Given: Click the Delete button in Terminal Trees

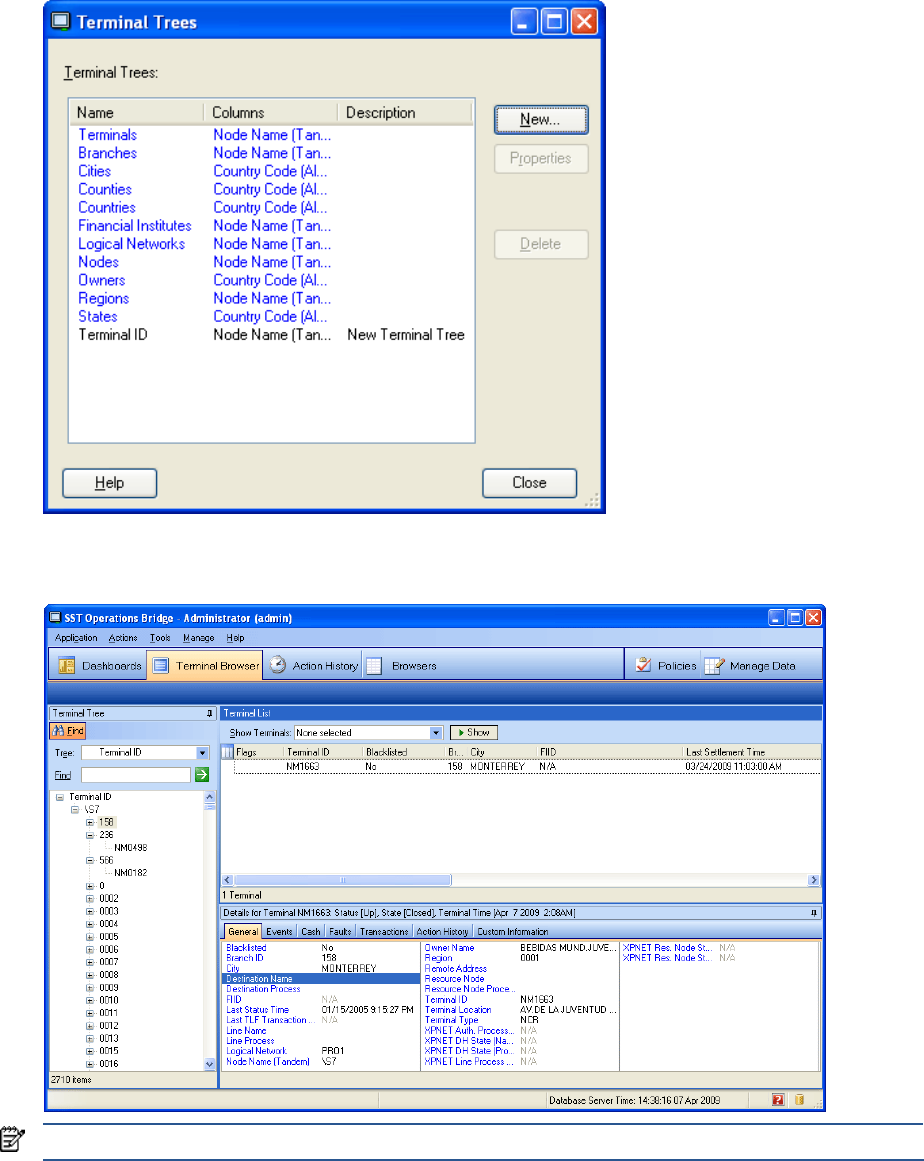Looking at the screenshot, I should point(540,244).
